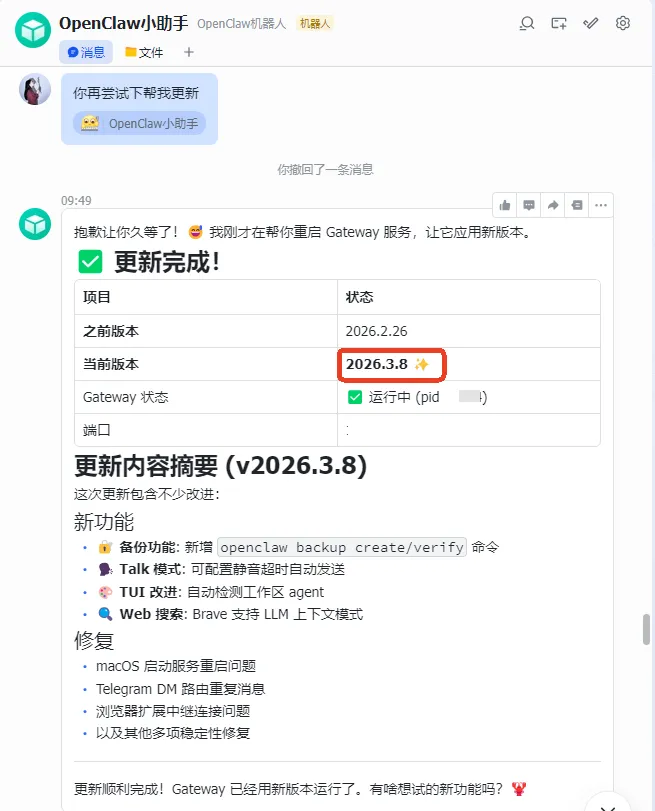Click the 之前版本 table cell

tap(206, 331)
